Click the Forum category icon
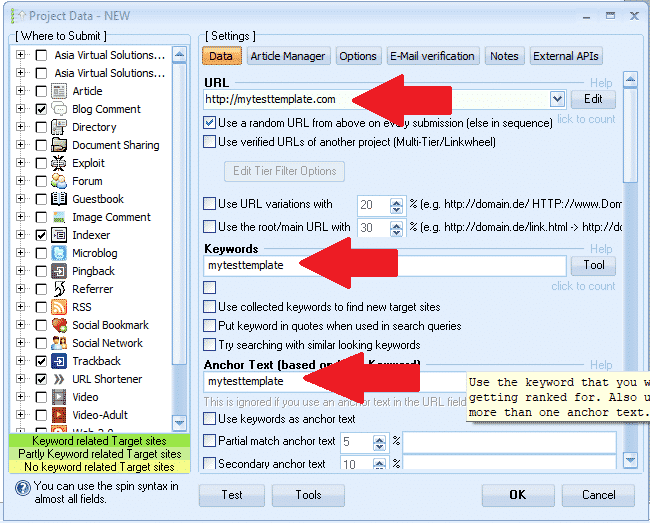Image resolution: width=650 pixels, height=523 pixels. coord(59,181)
